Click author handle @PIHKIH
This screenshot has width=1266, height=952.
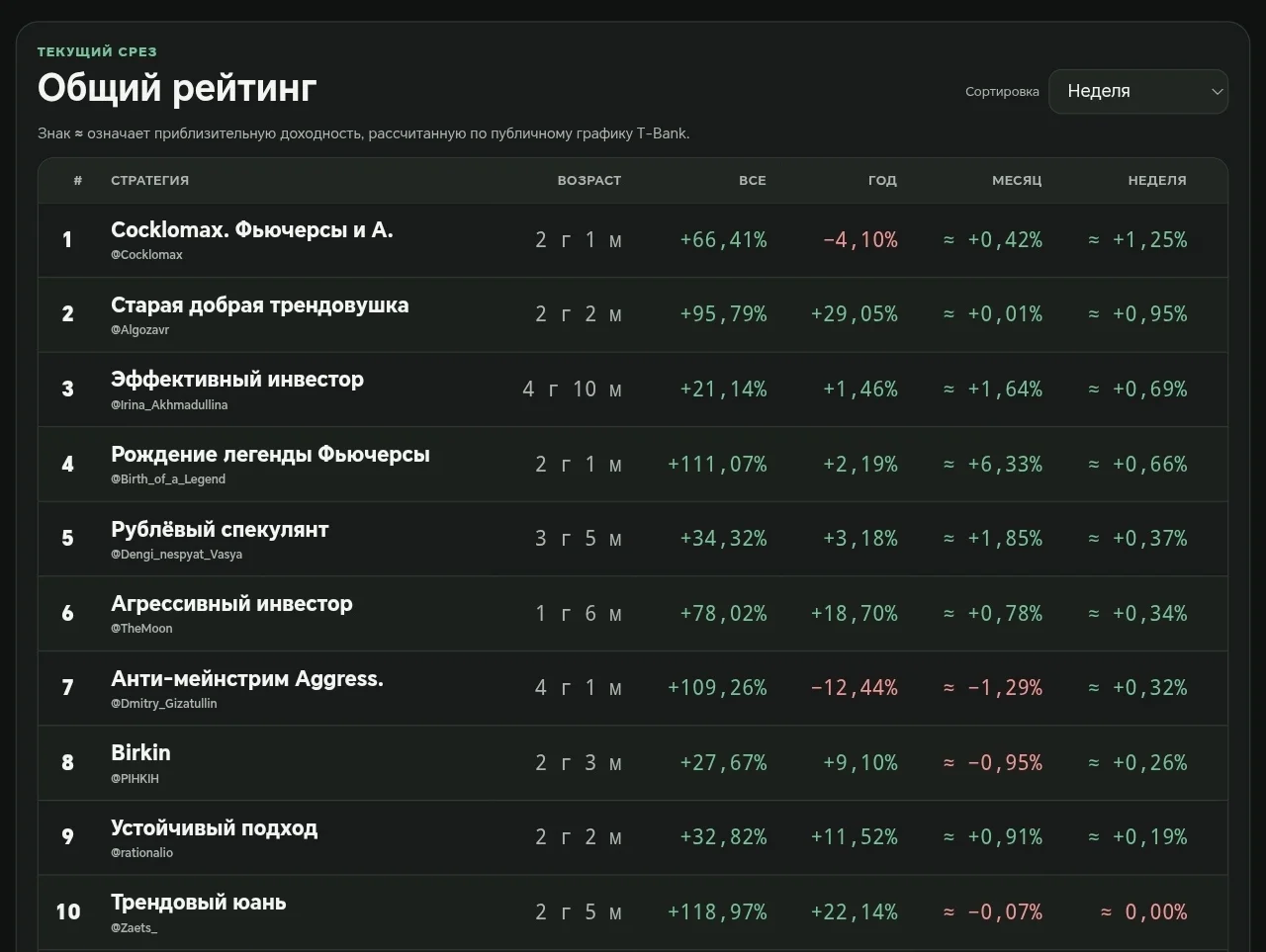[x=135, y=778]
